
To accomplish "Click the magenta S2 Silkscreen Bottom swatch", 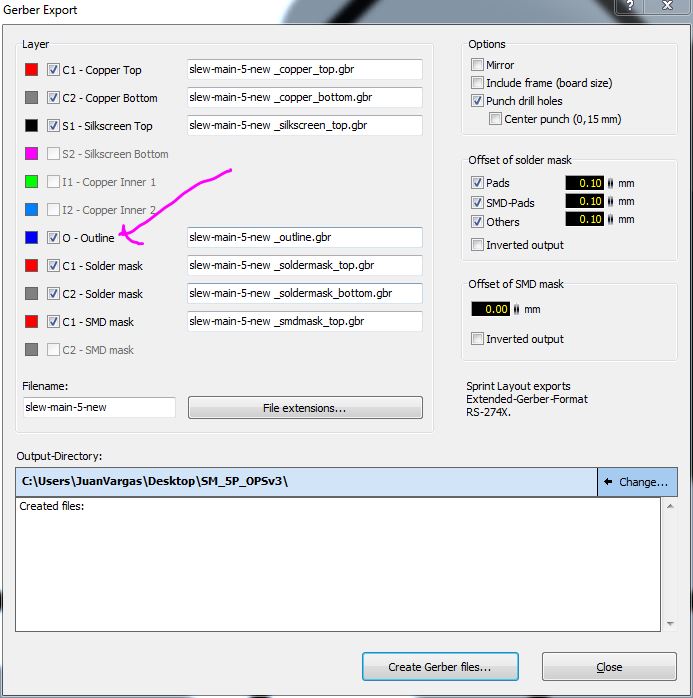I will tap(31, 154).
